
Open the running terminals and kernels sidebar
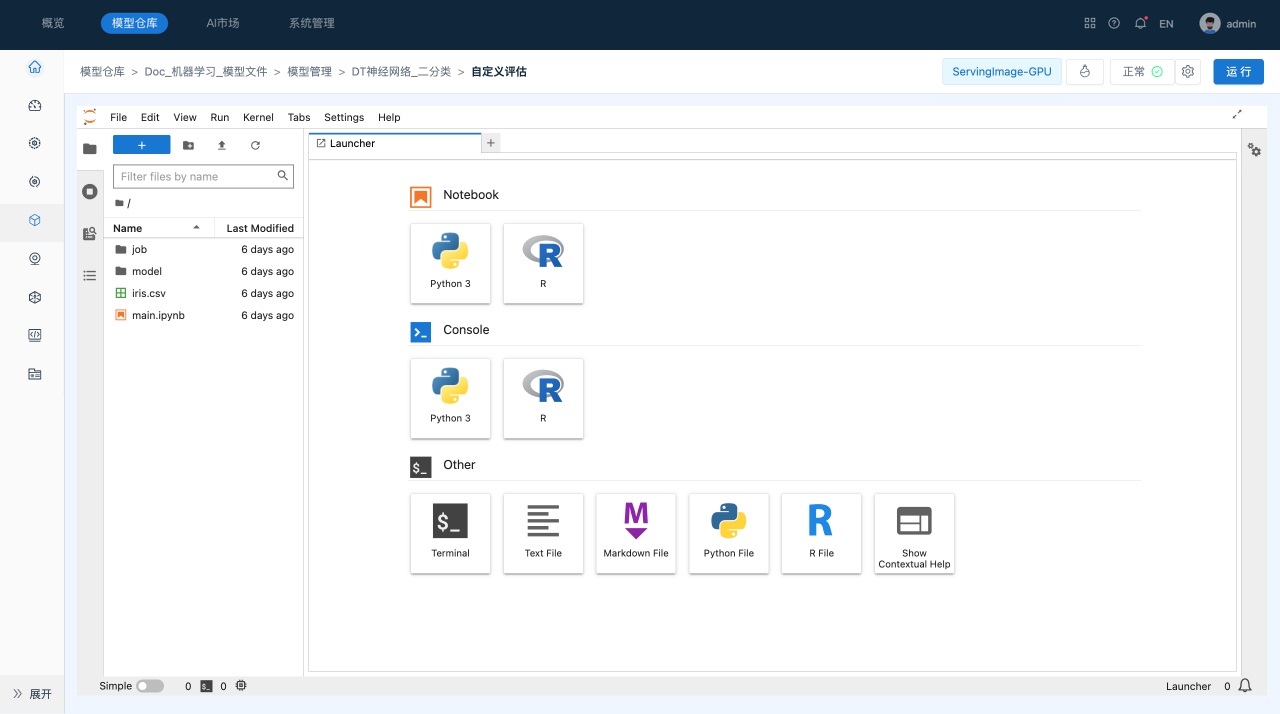pos(90,191)
